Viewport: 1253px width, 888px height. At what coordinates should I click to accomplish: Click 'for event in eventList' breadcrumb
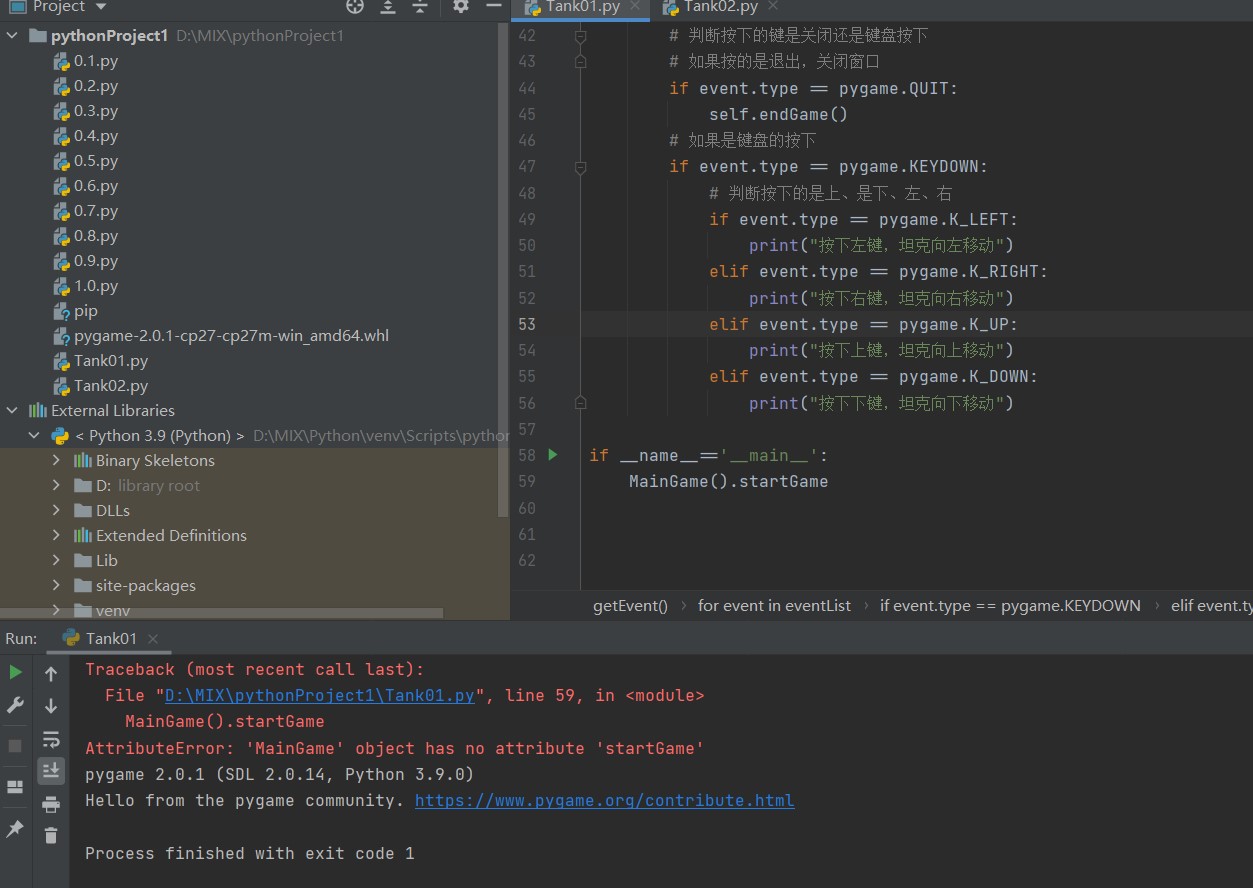[774, 605]
